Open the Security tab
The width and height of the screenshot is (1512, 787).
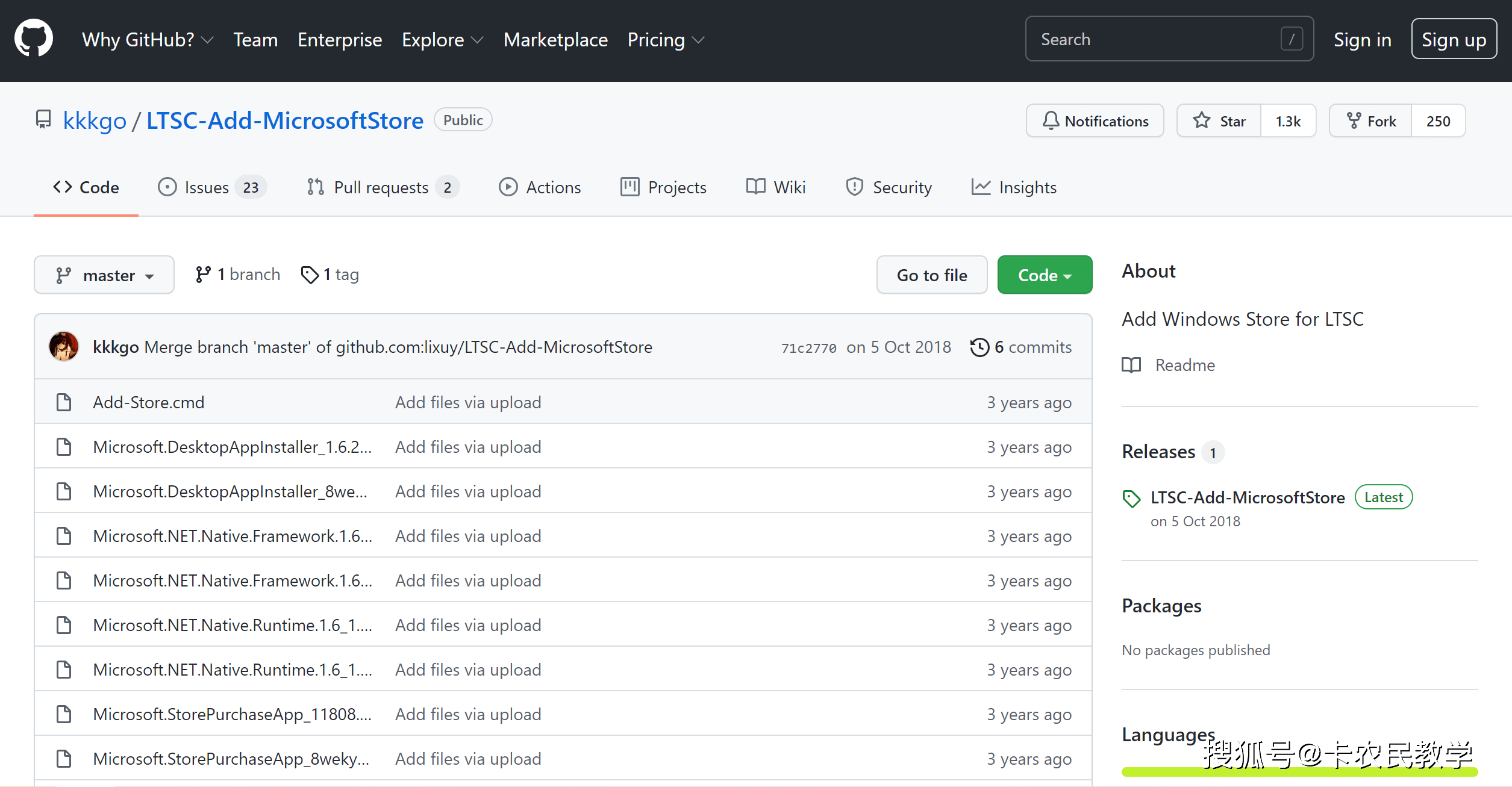[x=889, y=187]
